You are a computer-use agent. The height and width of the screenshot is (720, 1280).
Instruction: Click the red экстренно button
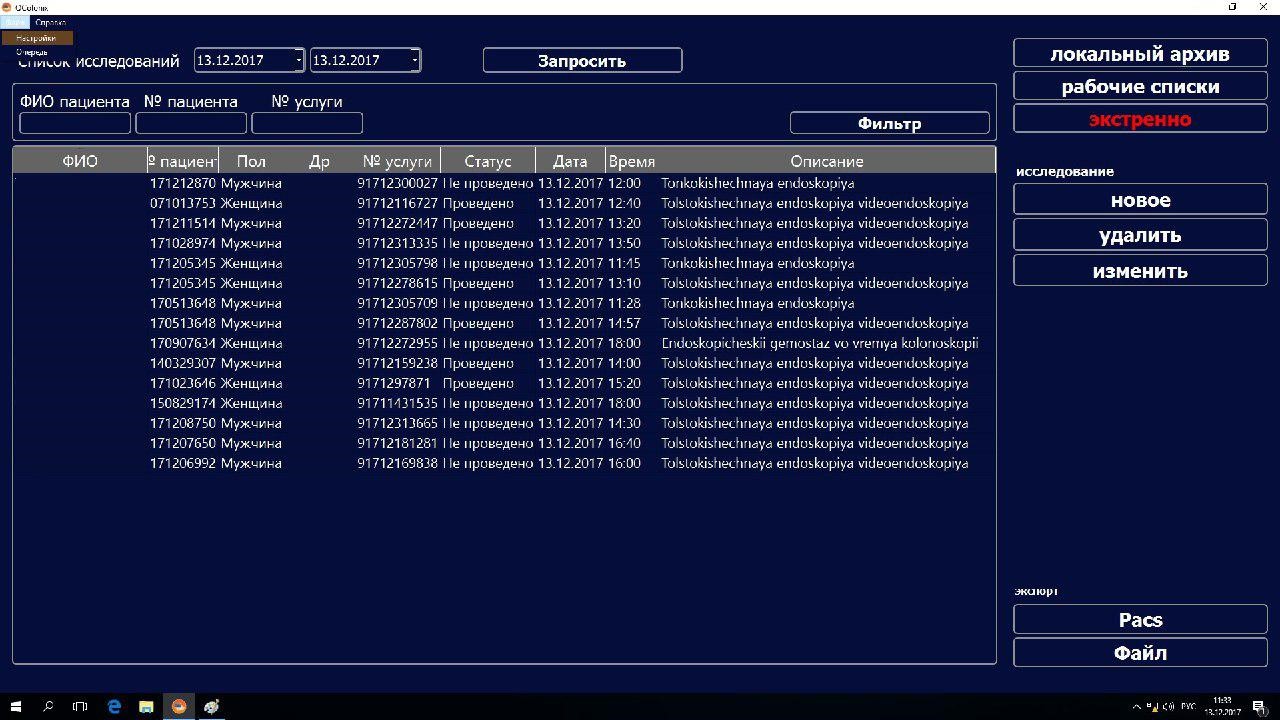point(1140,119)
